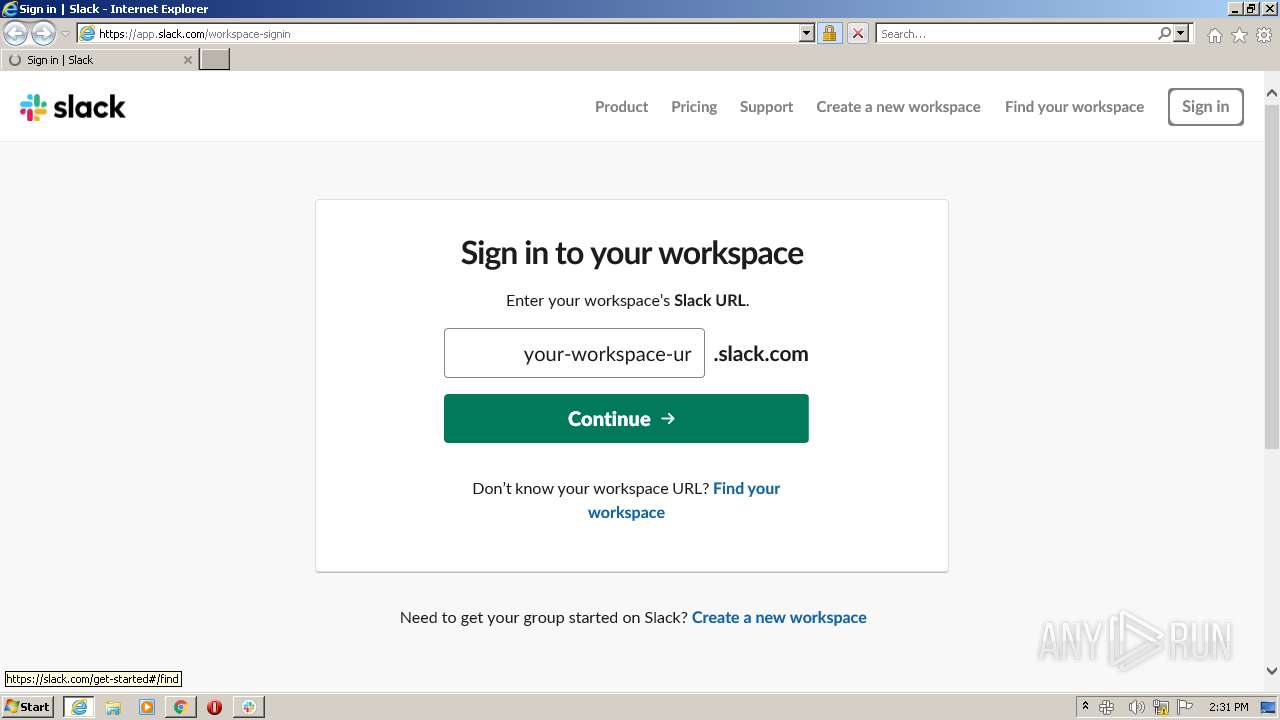Open the Support menu link

click(x=766, y=107)
